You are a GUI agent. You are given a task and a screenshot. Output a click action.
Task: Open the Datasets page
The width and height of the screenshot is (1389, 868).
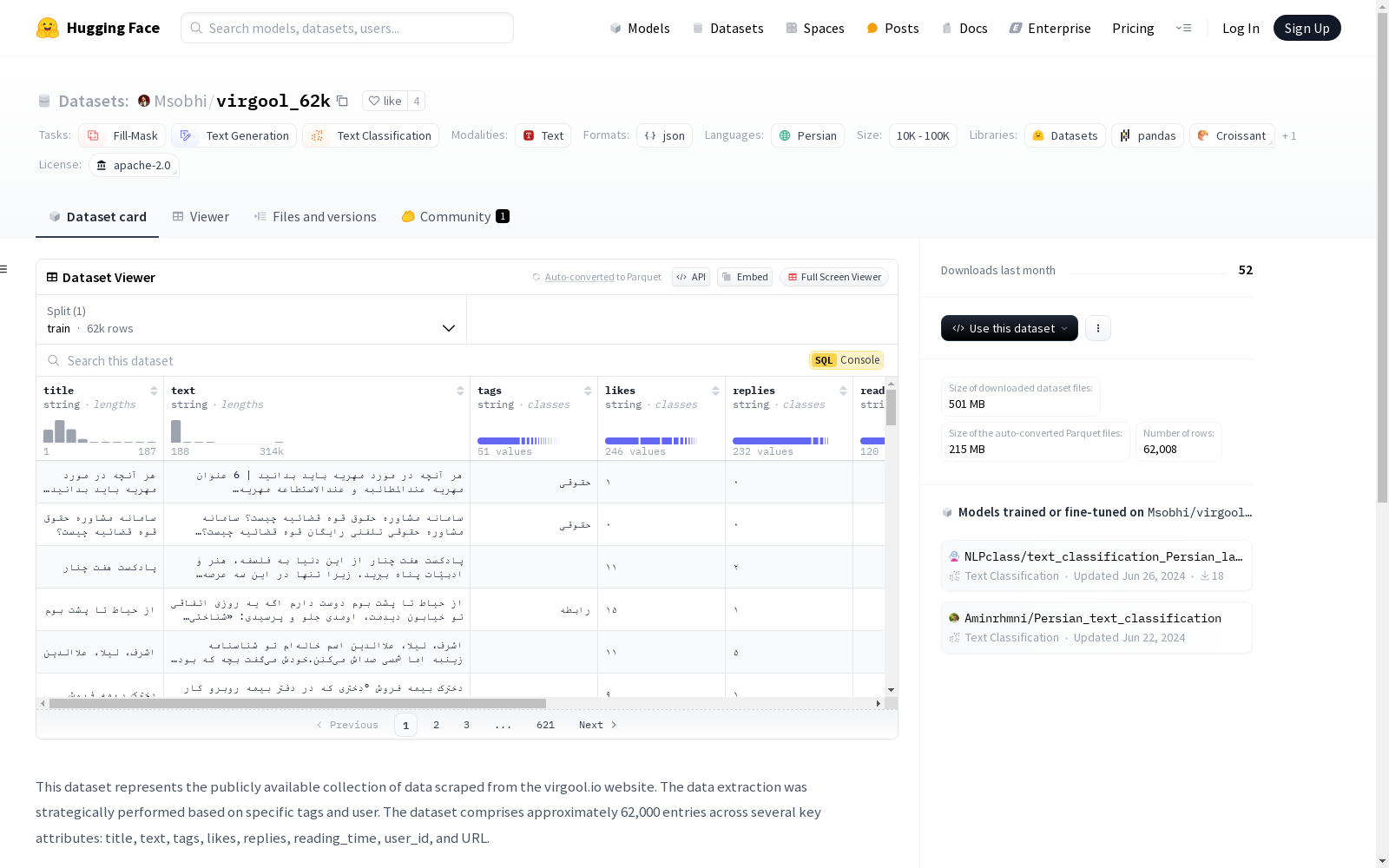click(x=727, y=28)
